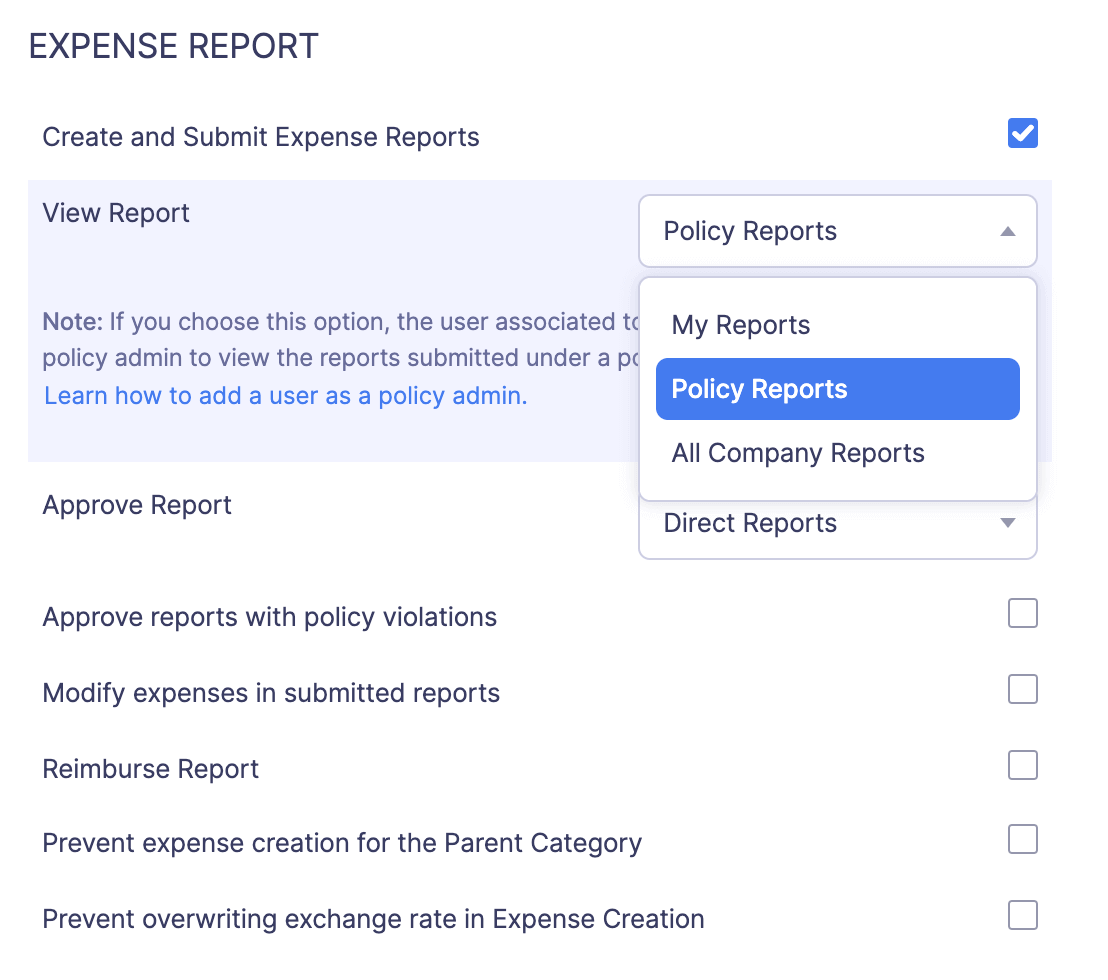This screenshot has height=980, width=1108.
Task: Enable Prevent expense creation for the Parent Category
Action: point(1022,840)
